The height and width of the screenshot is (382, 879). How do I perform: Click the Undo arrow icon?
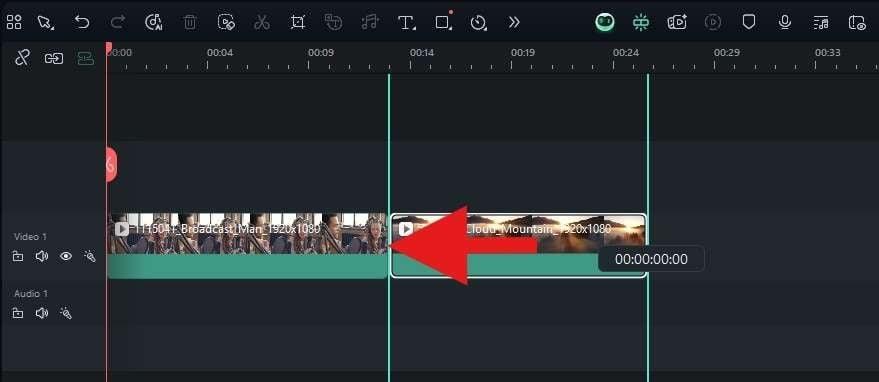pyautogui.click(x=82, y=22)
